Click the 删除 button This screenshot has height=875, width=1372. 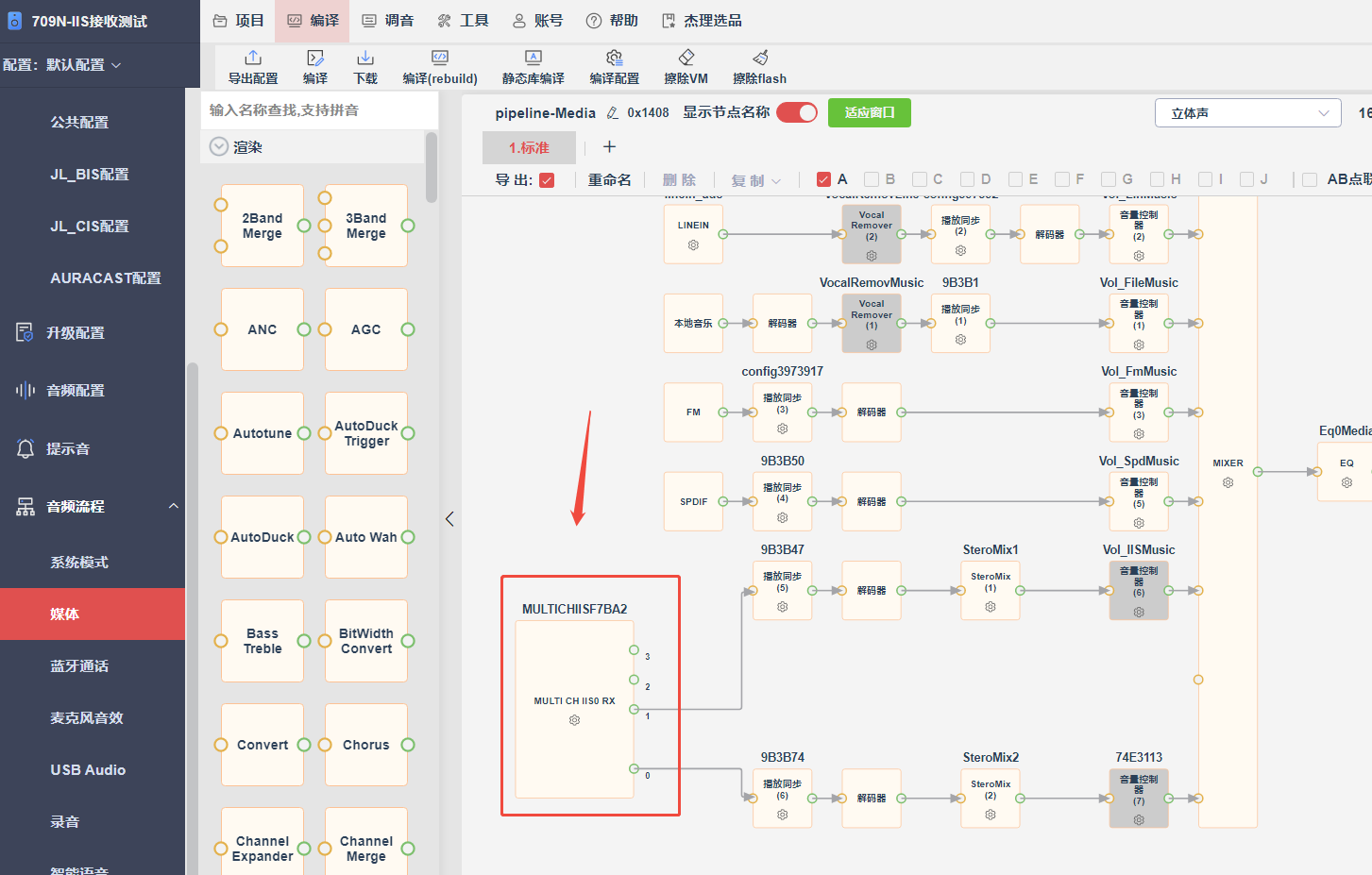pyautogui.click(x=680, y=180)
